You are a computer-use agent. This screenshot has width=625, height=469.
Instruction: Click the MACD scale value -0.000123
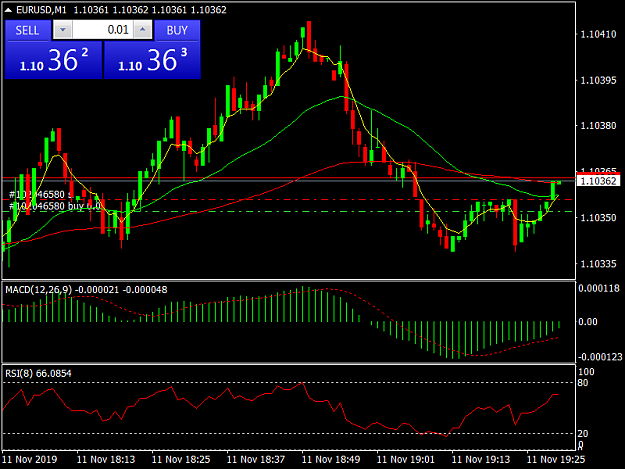point(599,357)
